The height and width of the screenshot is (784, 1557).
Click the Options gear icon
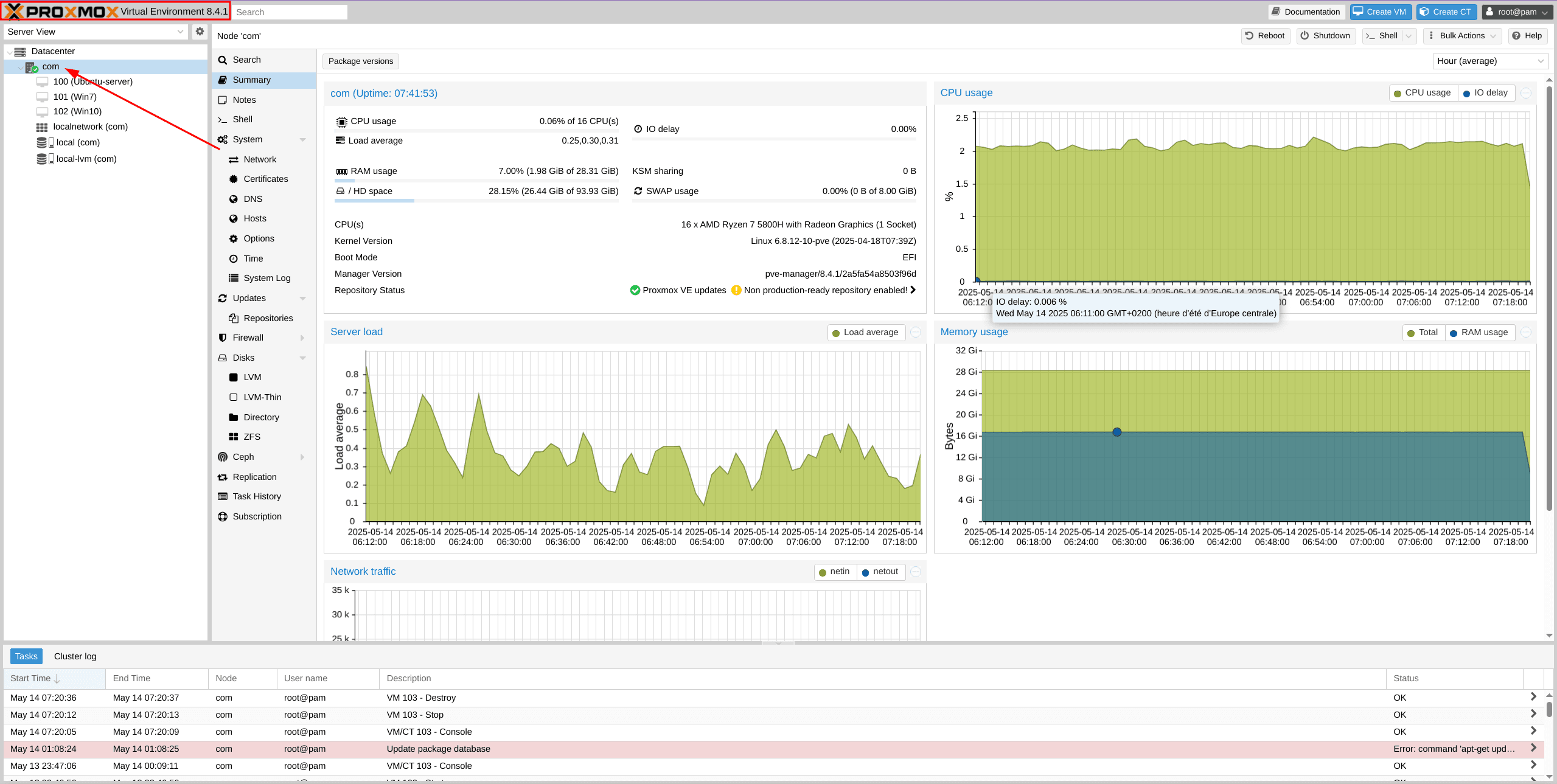pos(234,238)
